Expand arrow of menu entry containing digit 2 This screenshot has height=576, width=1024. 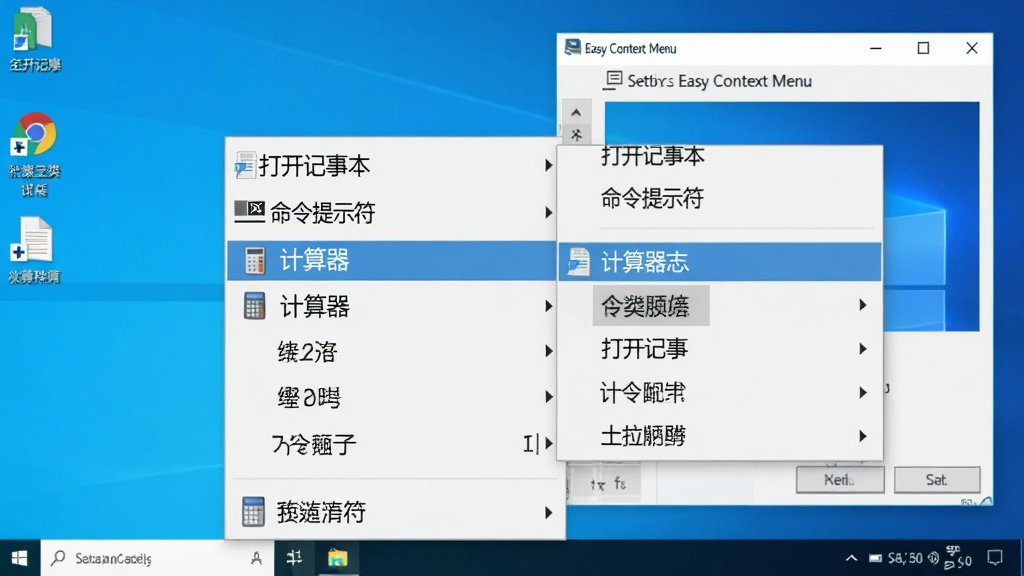pos(549,351)
